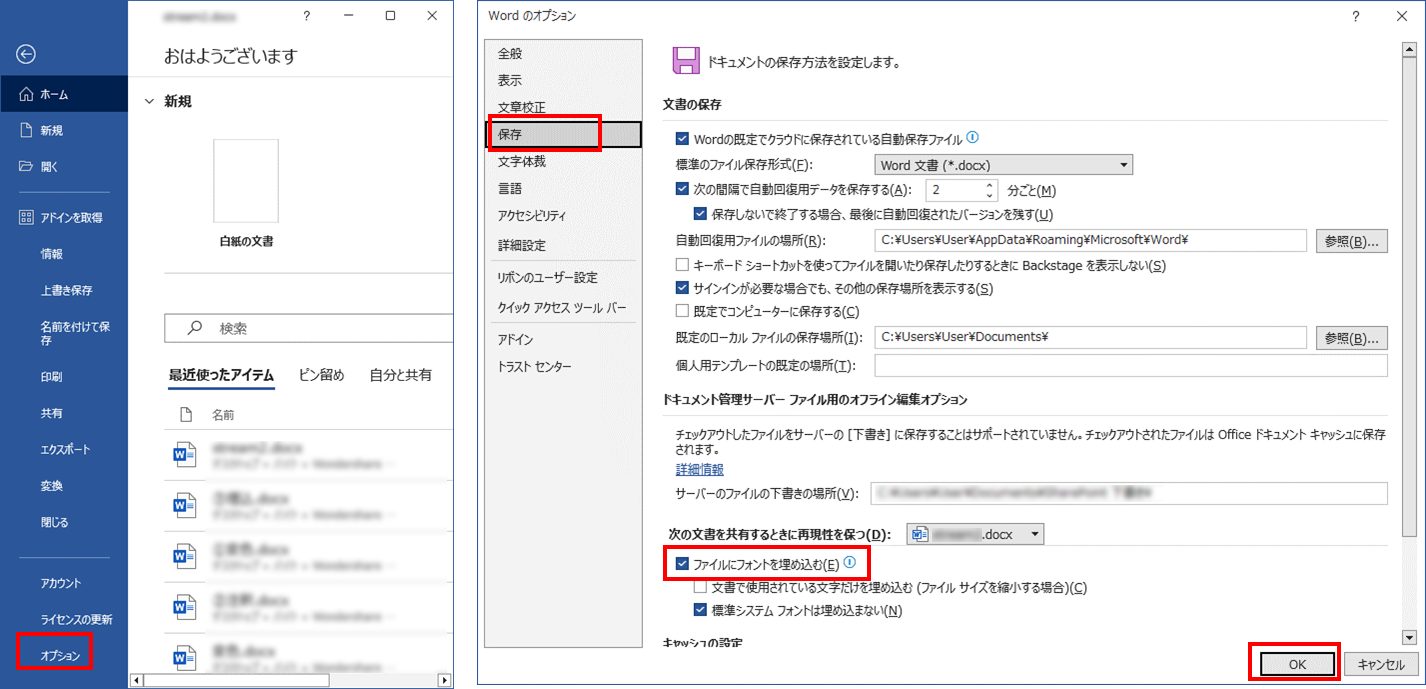This screenshot has width=1426, height=689.
Task: Click the Get Add-ins (アドインを取得) icon
Action: click(27, 217)
